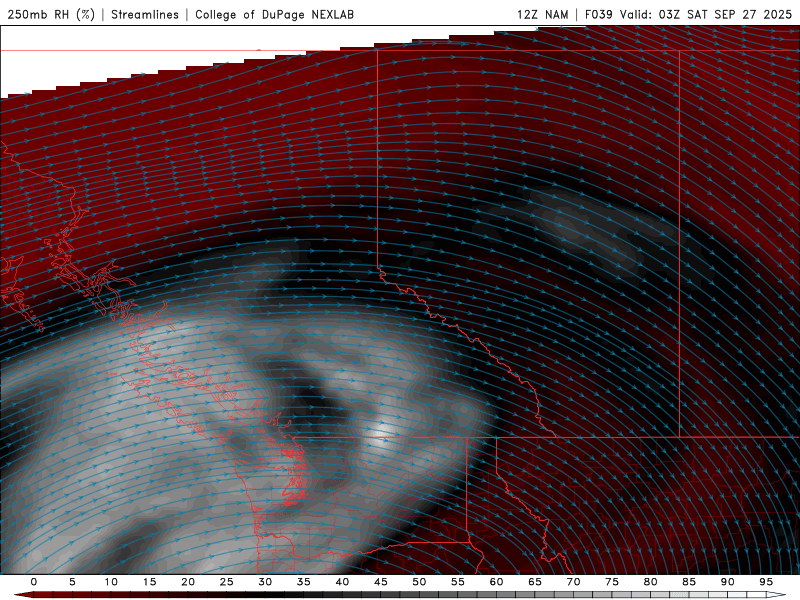Click the '60' color scale label
The image size is (800, 600).
[496, 582]
